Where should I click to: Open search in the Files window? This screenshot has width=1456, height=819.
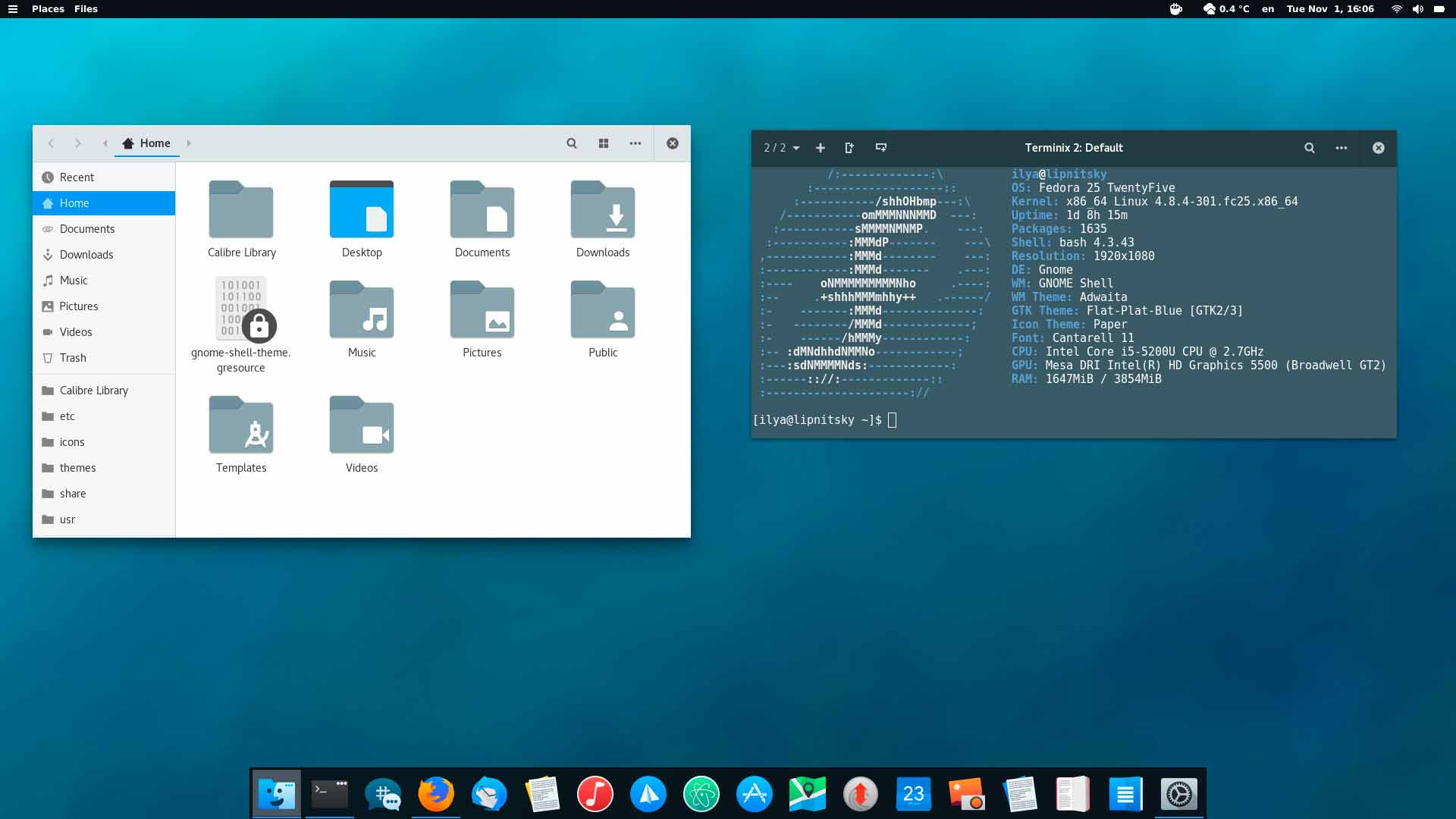(572, 143)
